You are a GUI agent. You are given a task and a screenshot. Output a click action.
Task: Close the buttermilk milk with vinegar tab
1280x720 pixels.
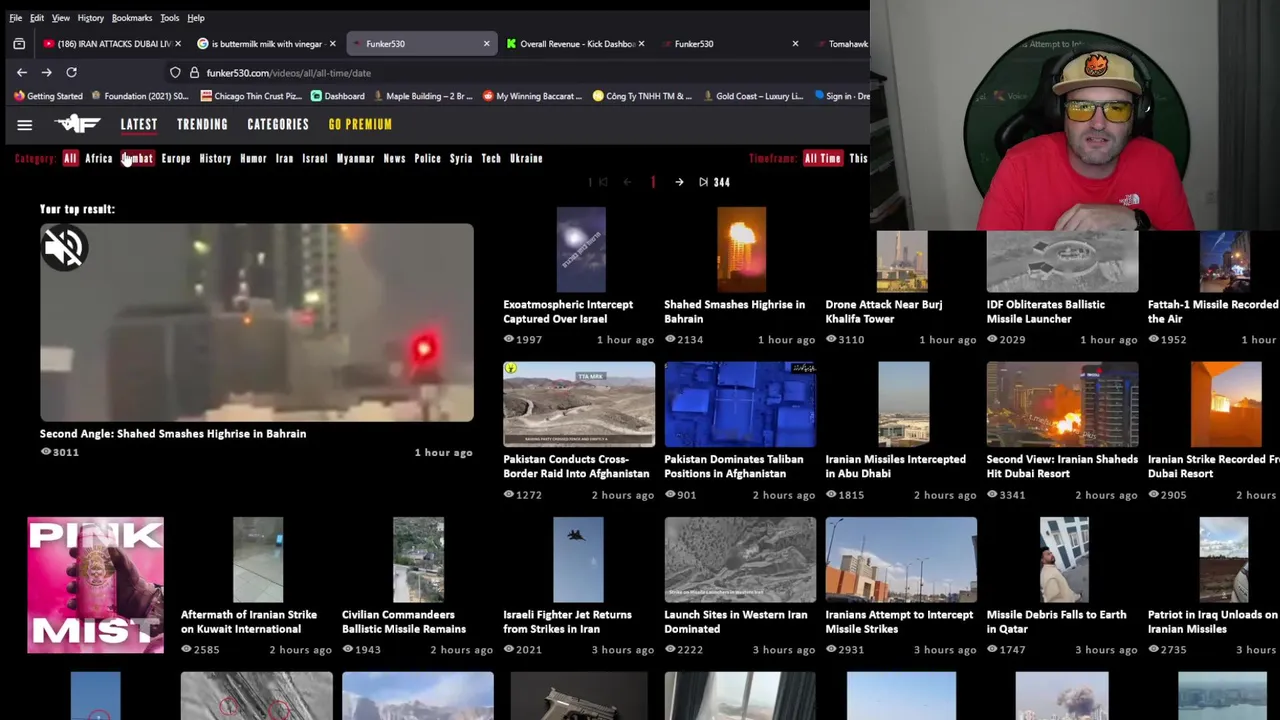(x=333, y=44)
